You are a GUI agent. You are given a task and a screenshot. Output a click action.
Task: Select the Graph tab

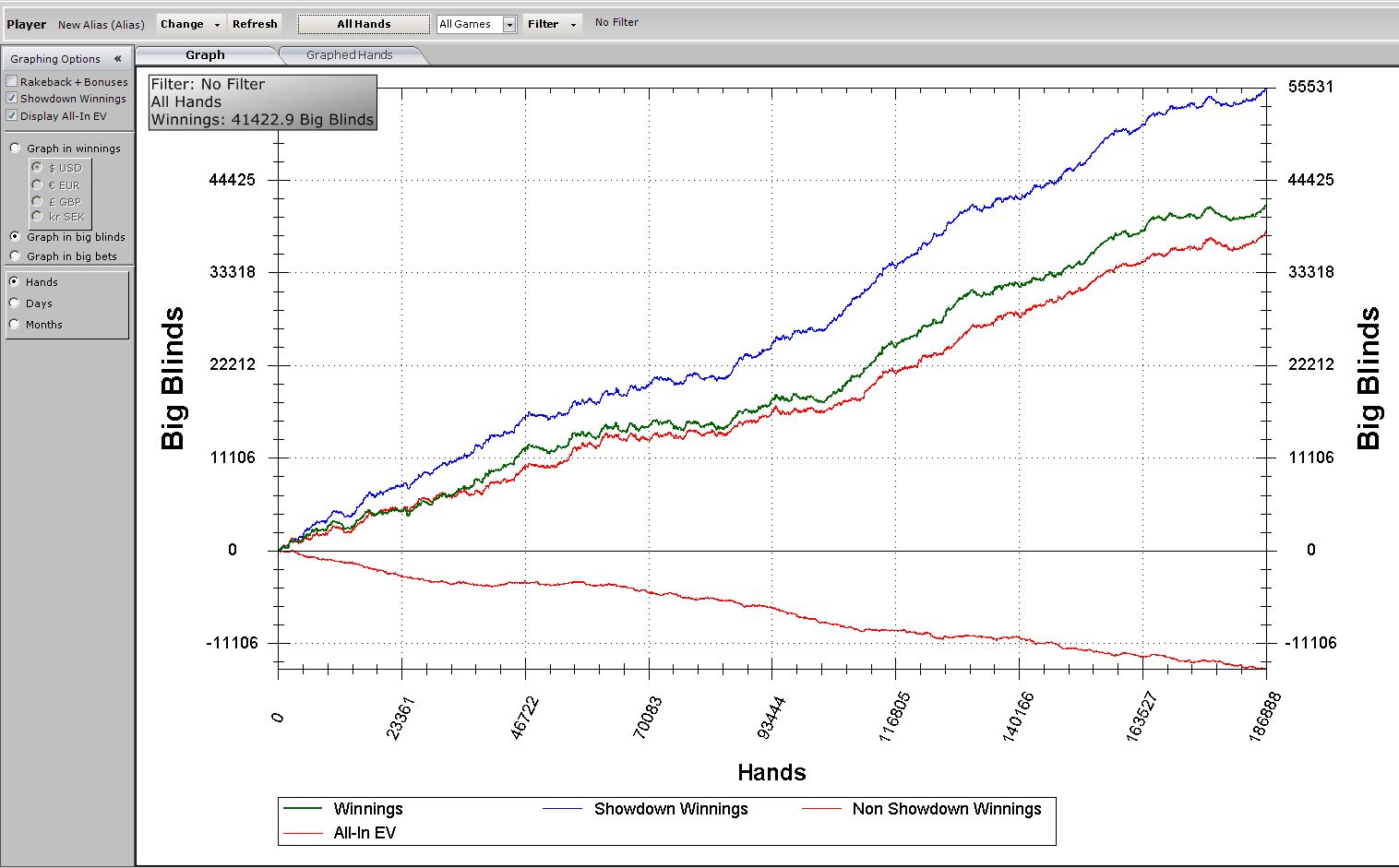coord(205,55)
